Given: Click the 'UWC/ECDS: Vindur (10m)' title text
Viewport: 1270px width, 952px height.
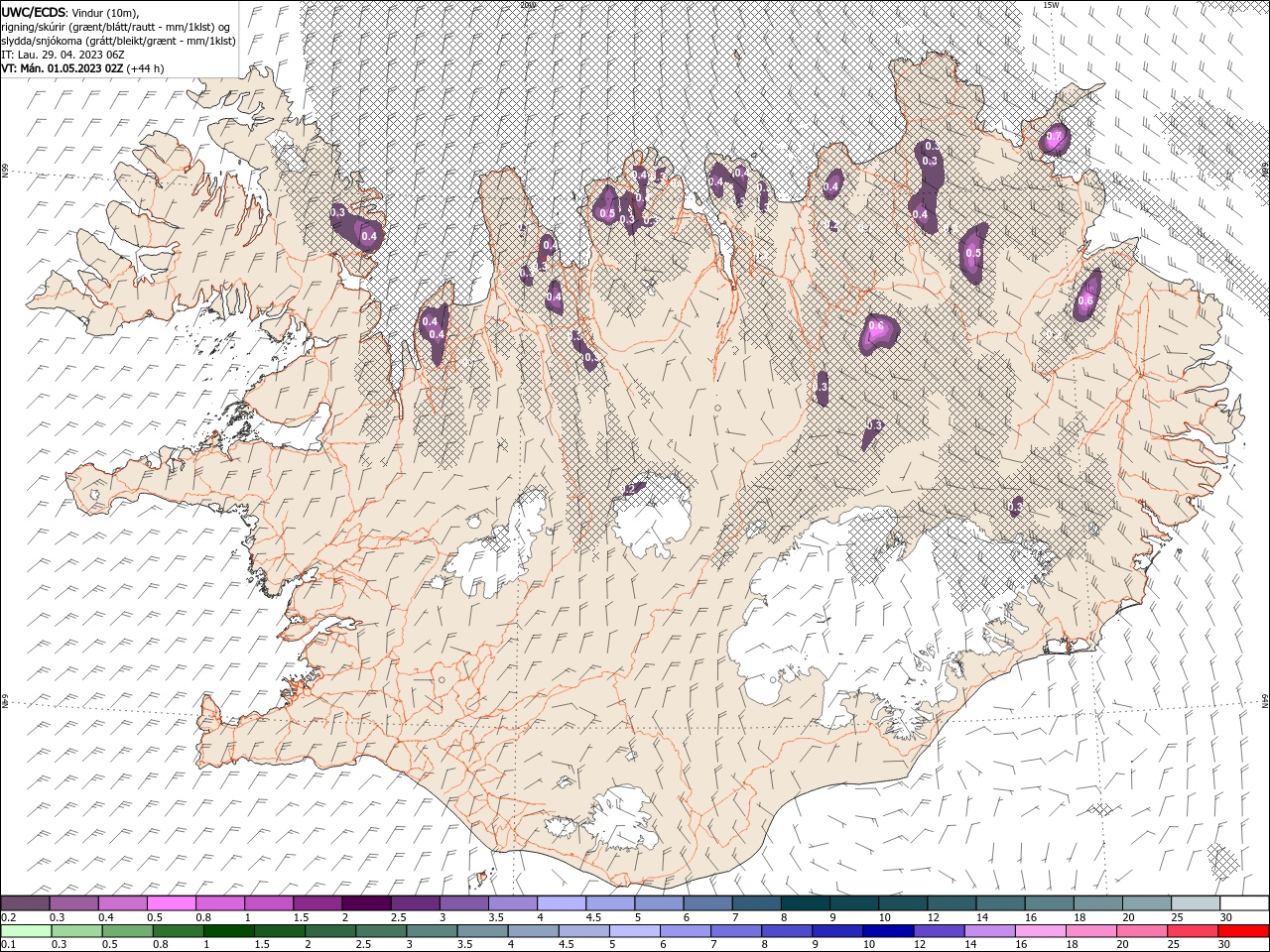Looking at the screenshot, I should pyautogui.click(x=70, y=12).
